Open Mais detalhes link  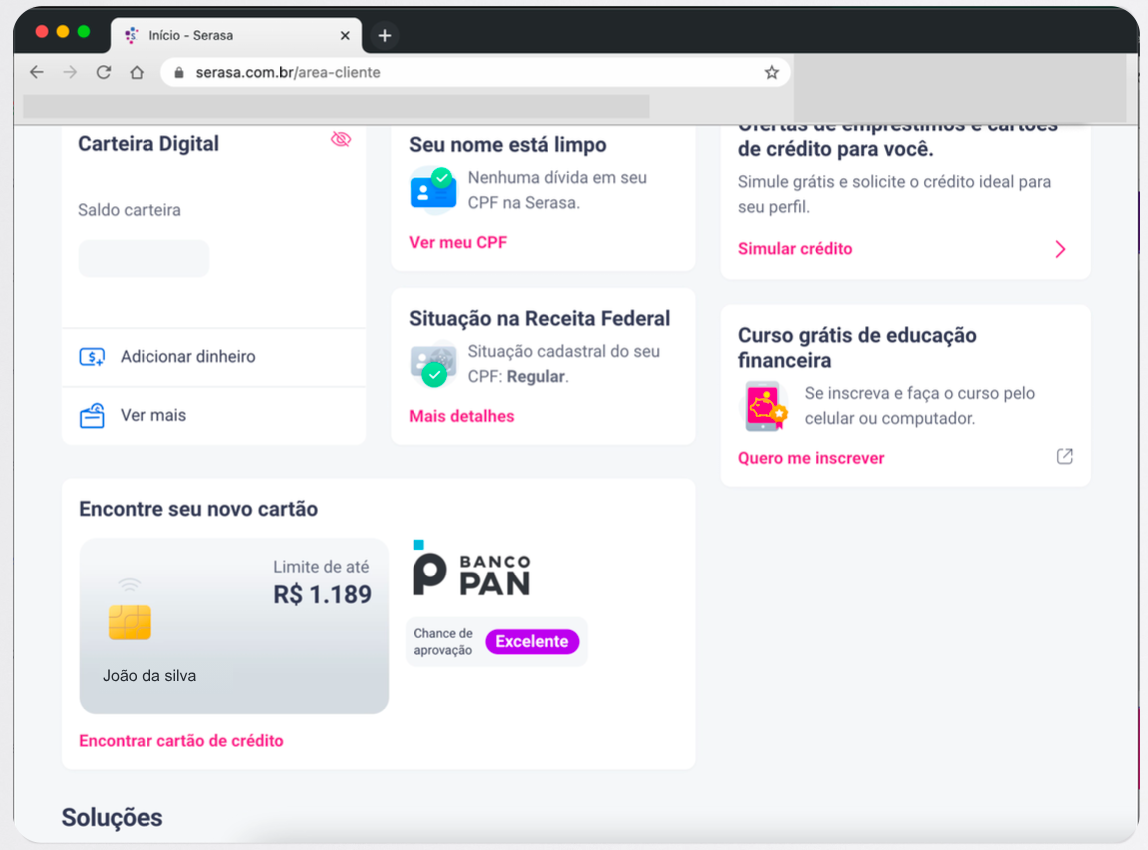pyautogui.click(x=461, y=416)
